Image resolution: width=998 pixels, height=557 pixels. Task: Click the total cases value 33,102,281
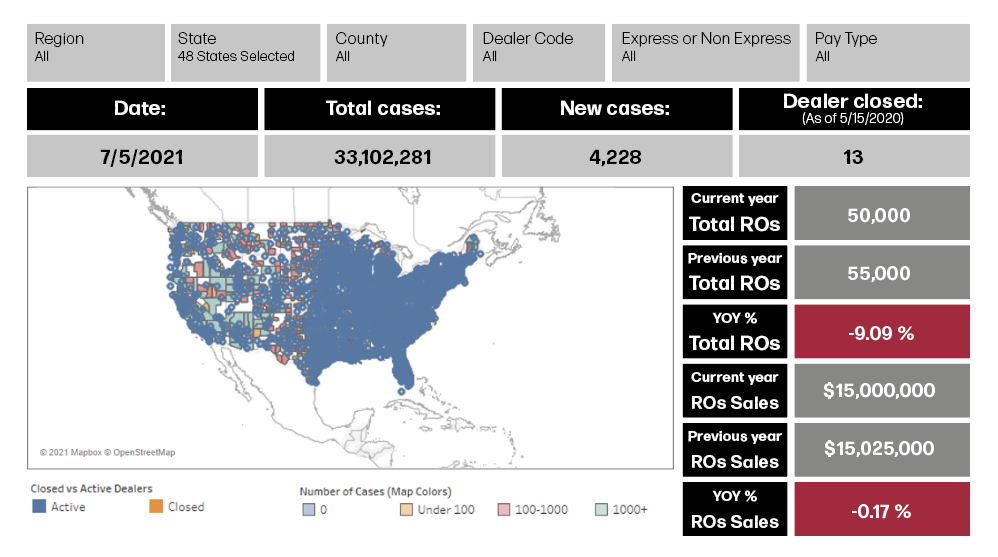pos(379,157)
